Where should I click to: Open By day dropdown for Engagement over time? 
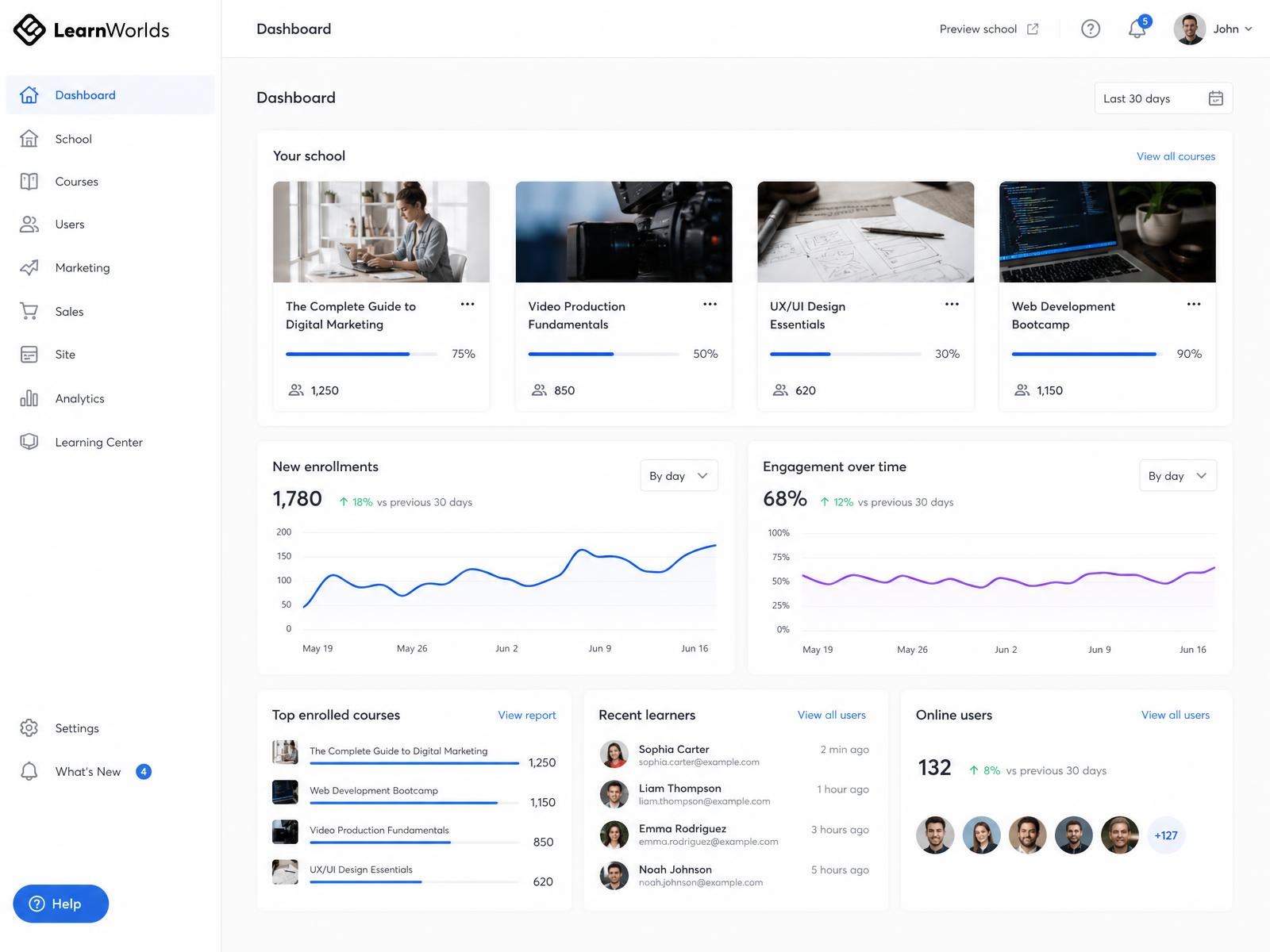pyautogui.click(x=1177, y=476)
